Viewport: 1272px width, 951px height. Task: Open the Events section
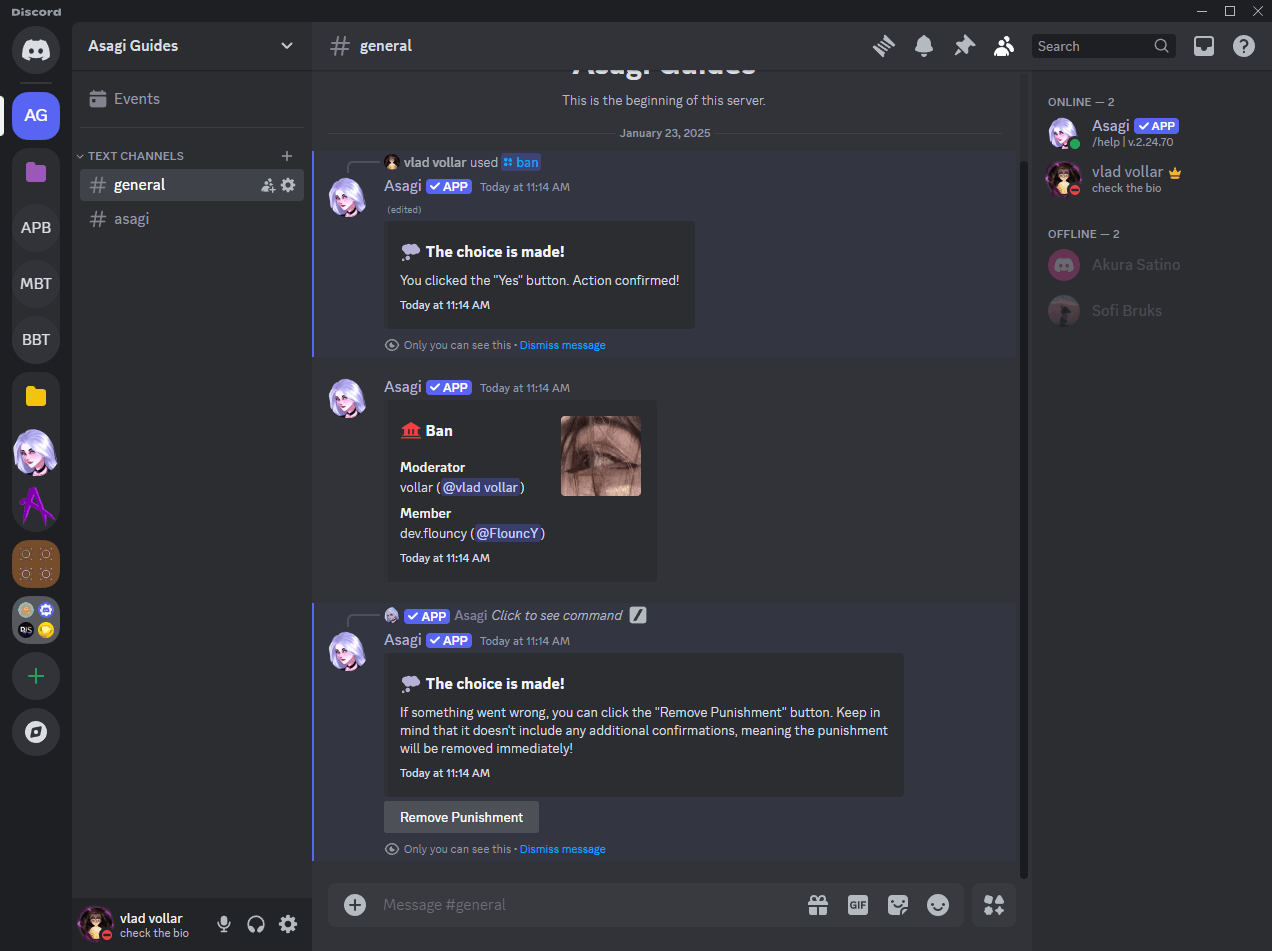point(190,99)
